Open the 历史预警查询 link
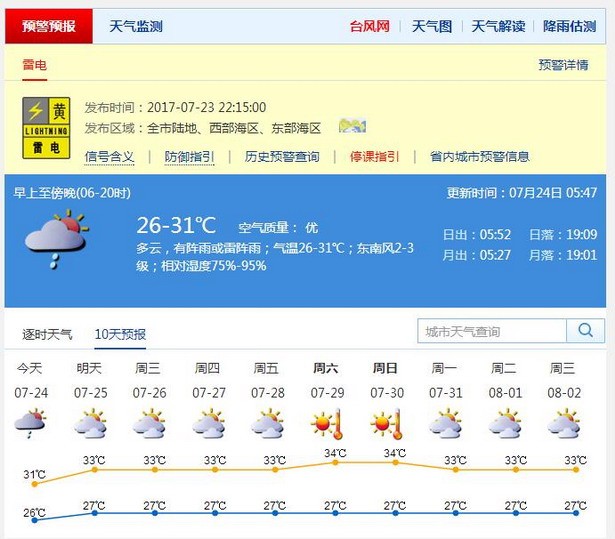 tap(282, 157)
